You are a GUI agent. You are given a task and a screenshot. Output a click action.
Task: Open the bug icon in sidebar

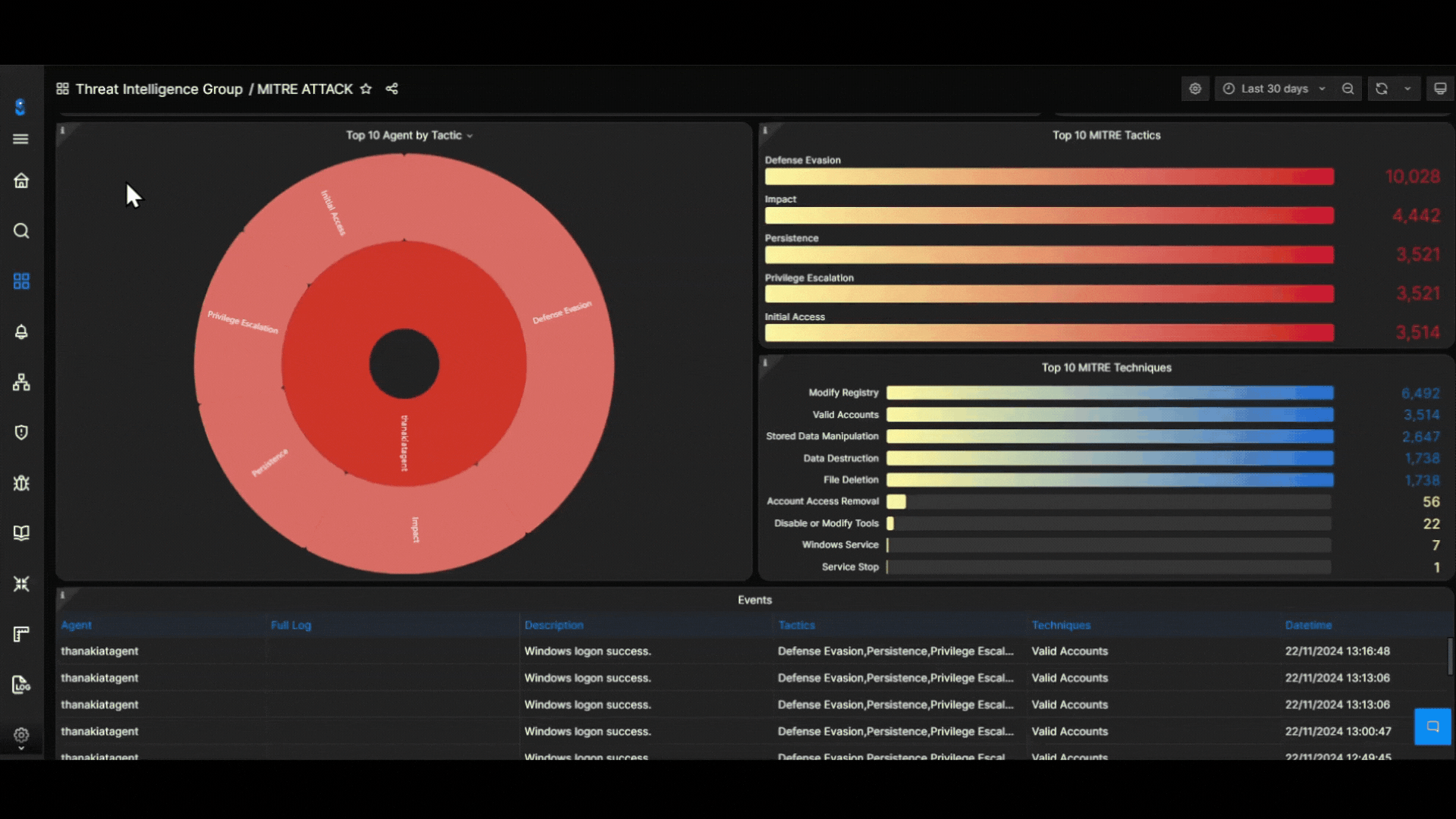tap(21, 483)
